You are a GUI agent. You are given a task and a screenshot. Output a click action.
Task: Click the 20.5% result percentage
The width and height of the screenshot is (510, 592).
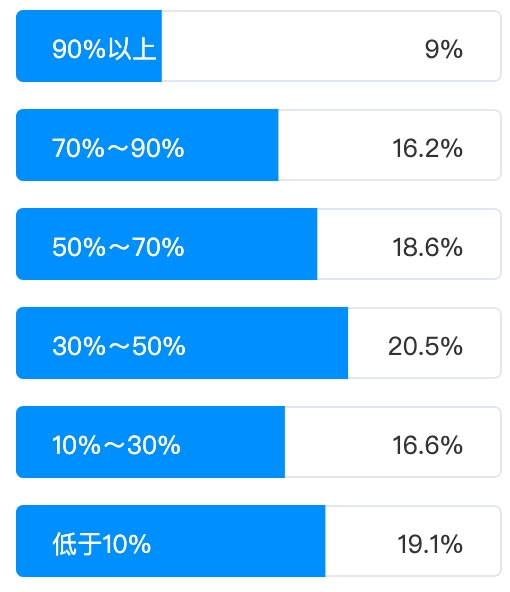coord(425,346)
